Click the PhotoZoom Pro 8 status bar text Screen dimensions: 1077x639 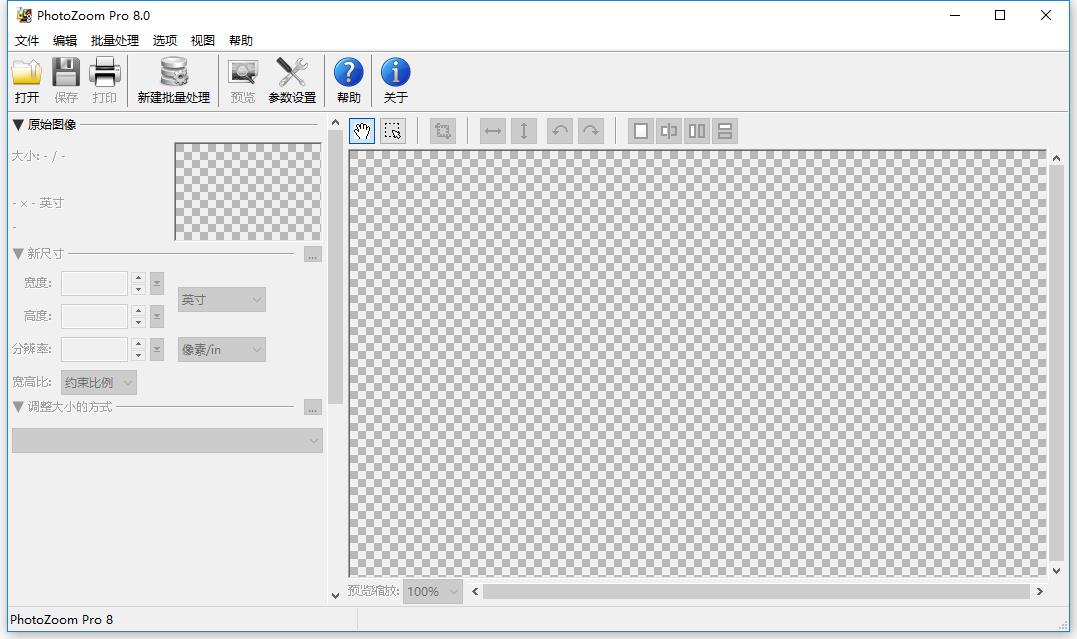[62, 620]
